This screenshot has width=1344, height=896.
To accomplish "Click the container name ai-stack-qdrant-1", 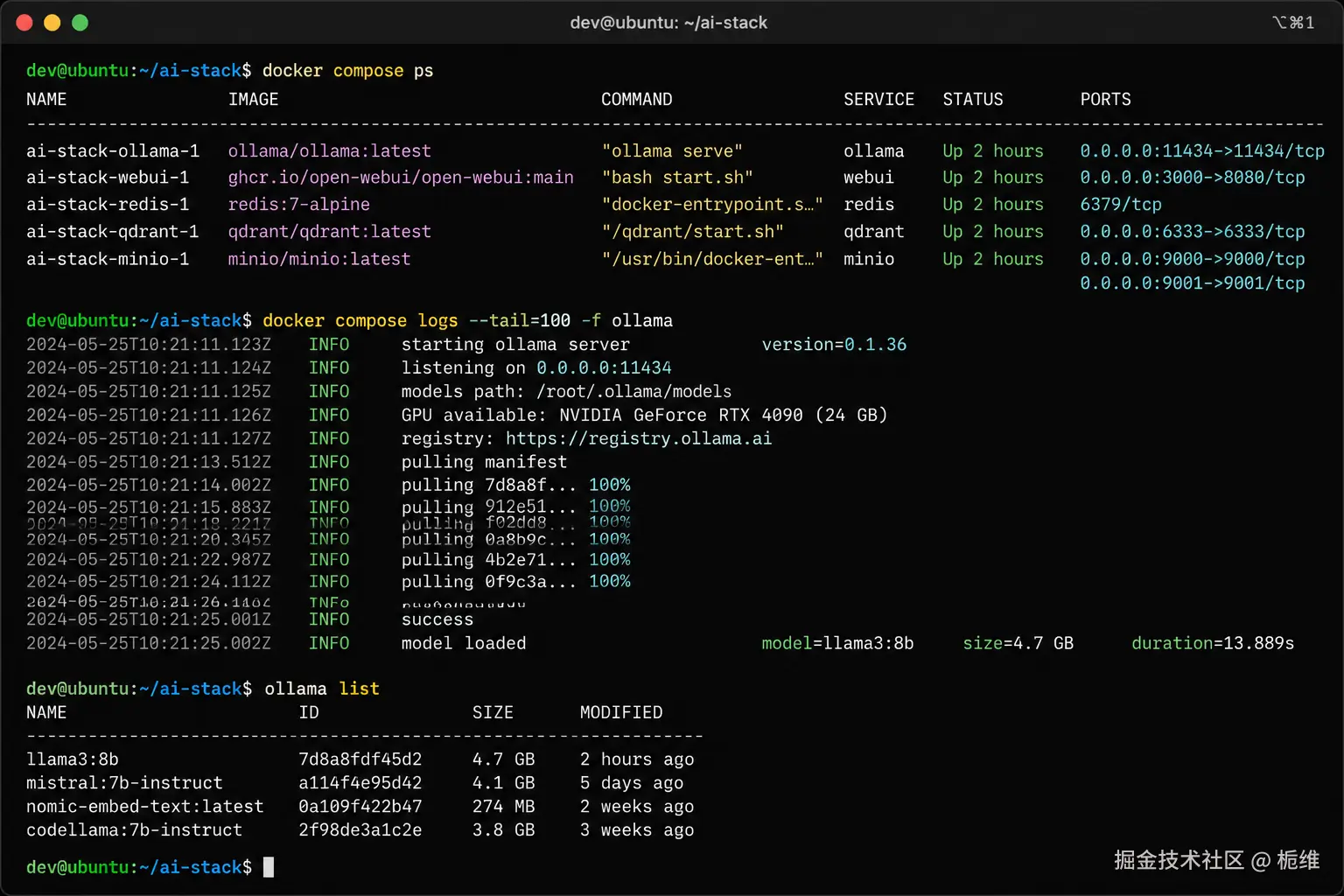I will point(113,232).
